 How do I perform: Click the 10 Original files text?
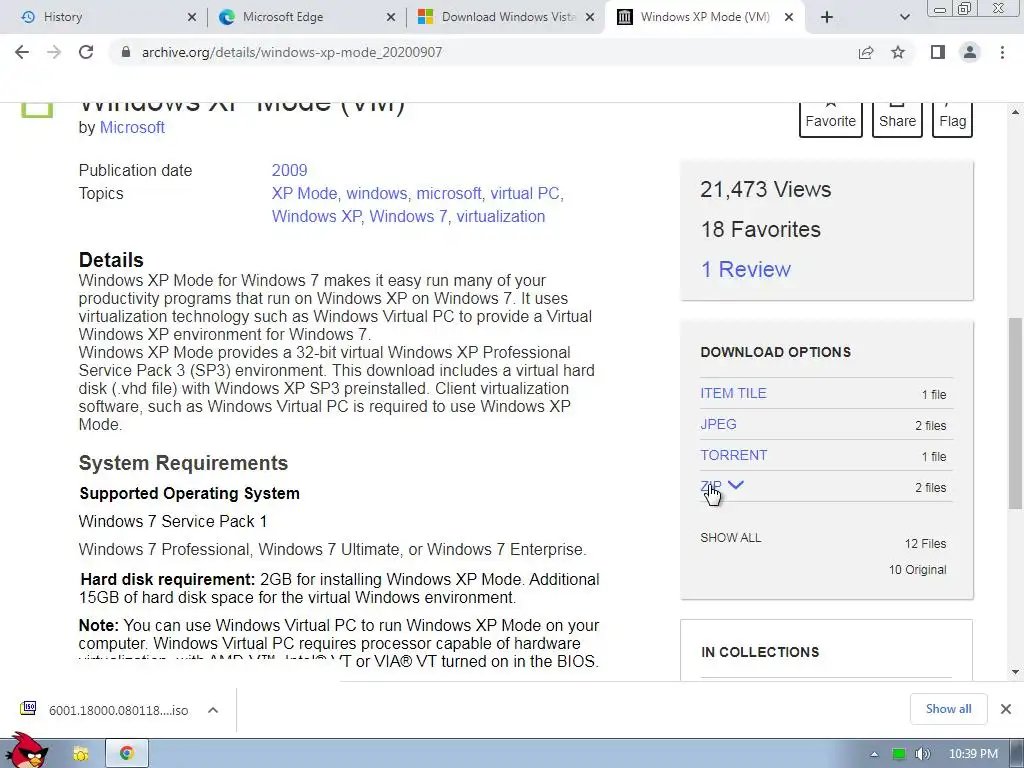(x=917, y=569)
